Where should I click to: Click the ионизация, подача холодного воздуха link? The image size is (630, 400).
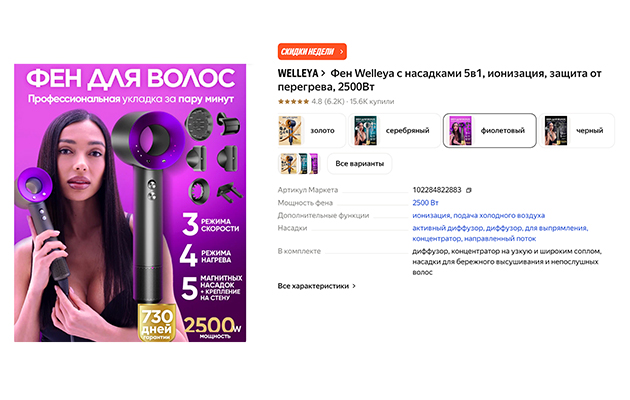[x=479, y=216]
